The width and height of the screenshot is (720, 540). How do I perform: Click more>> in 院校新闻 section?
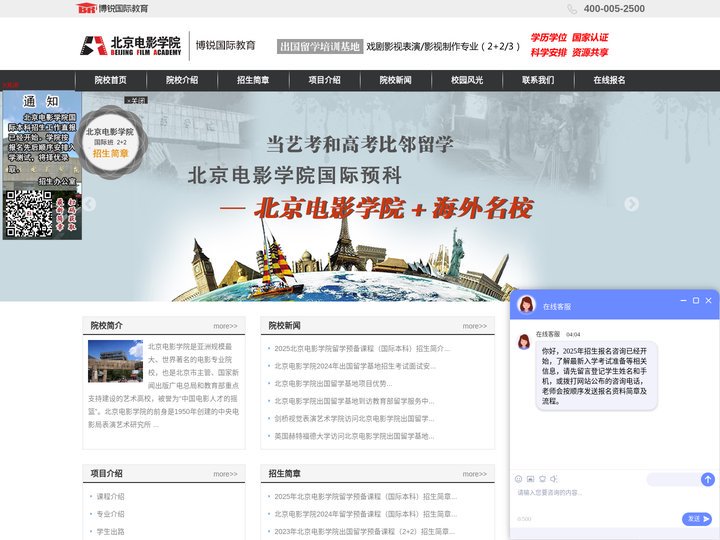tap(474, 326)
